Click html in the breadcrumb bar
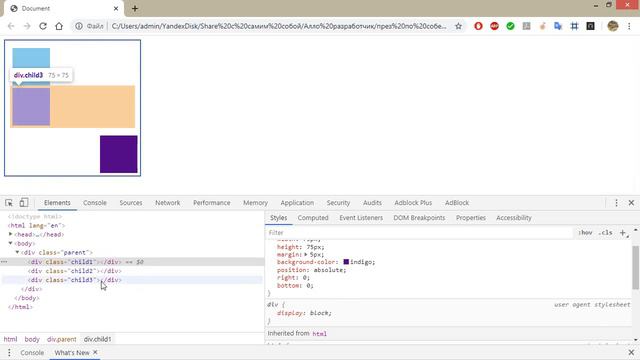Image resolution: width=640 pixels, height=360 pixels. [11, 339]
